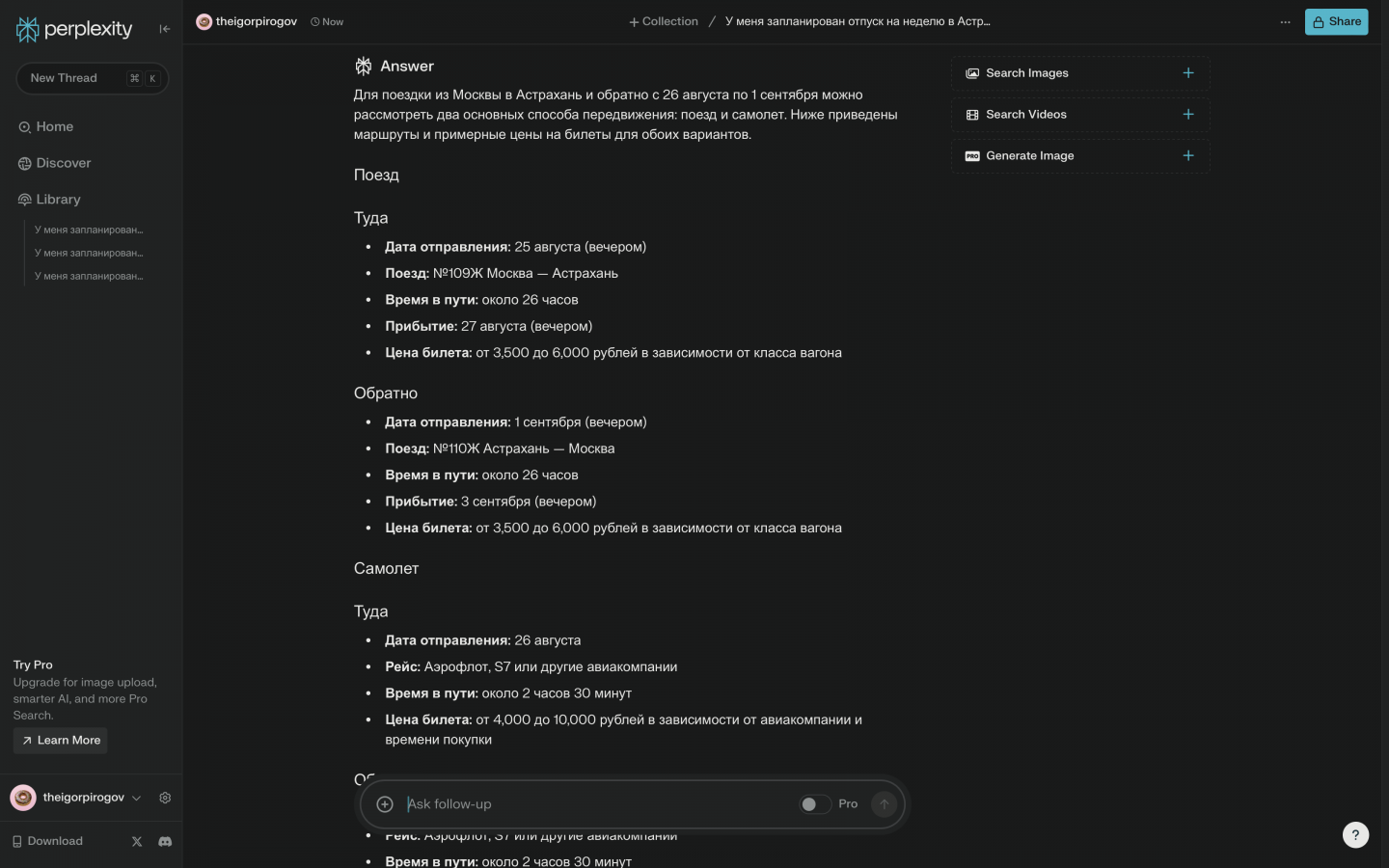Click the attach plus icon in follow-up box
Image resolution: width=1389 pixels, height=868 pixels.
[x=385, y=804]
